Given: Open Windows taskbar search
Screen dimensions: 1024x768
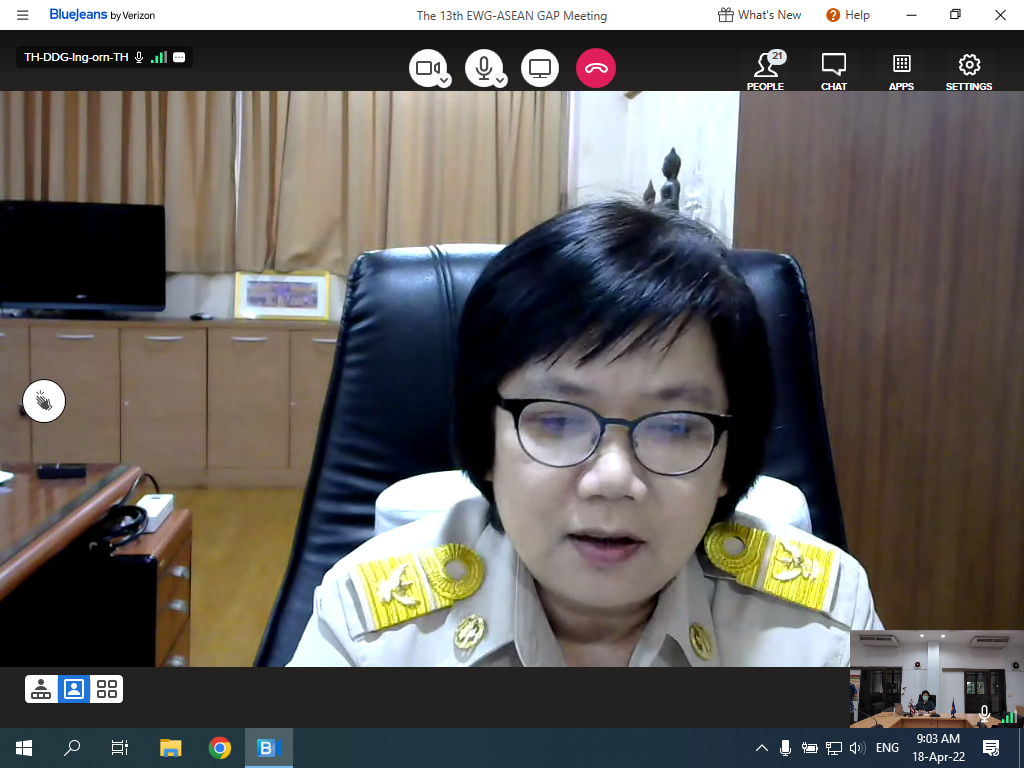Looking at the screenshot, I should click(71, 748).
